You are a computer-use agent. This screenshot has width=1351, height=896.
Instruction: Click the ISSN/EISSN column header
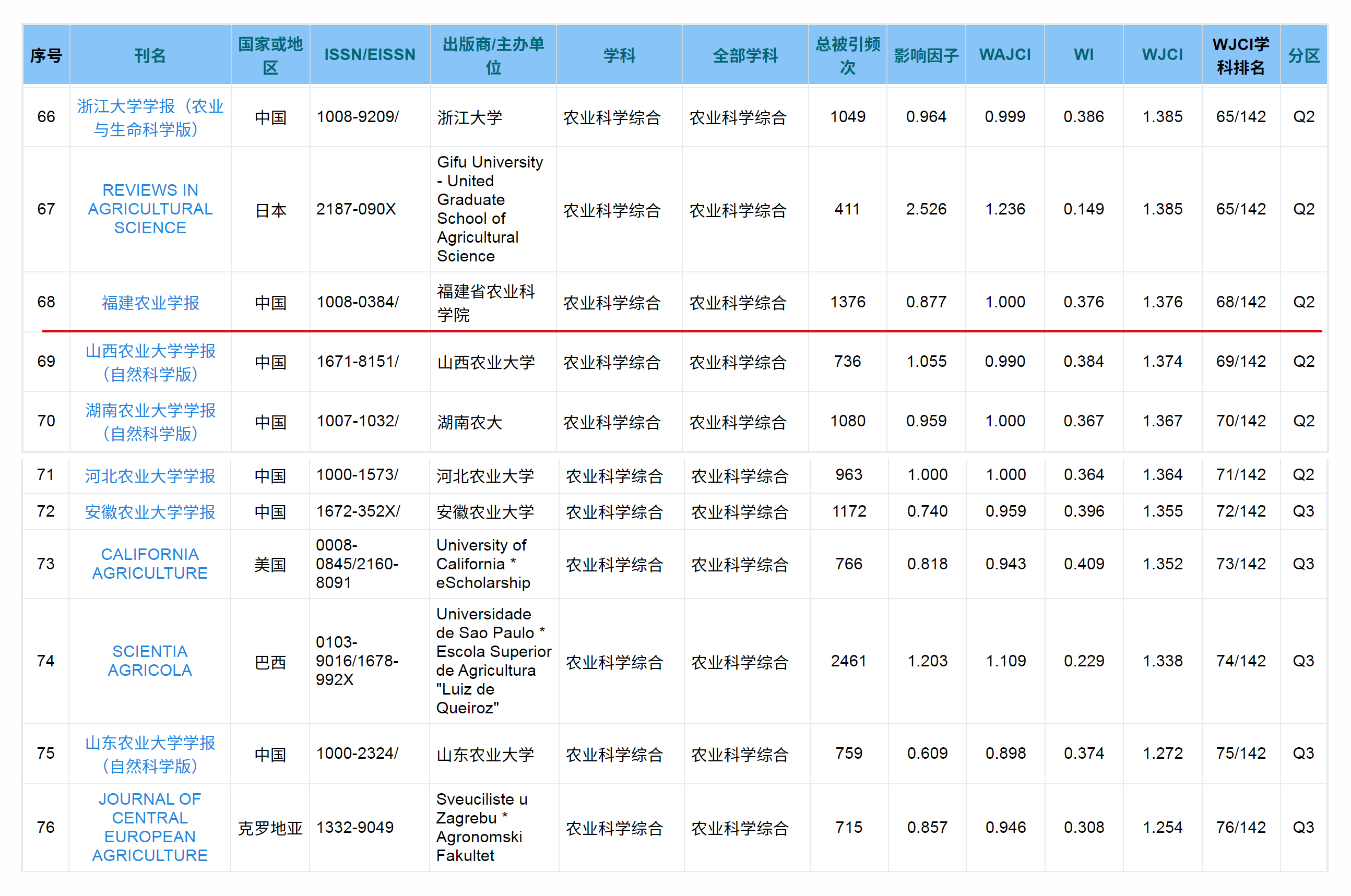(370, 55)
